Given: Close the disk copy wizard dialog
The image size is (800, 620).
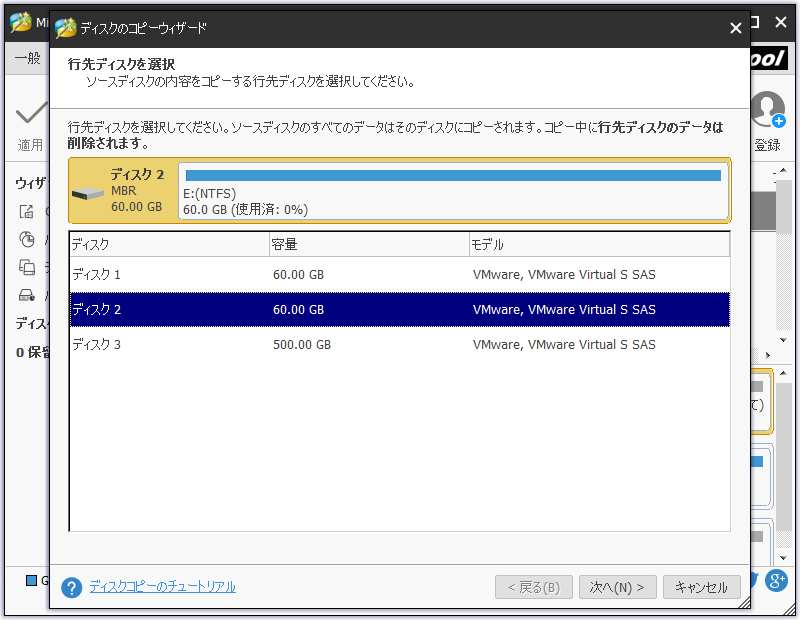Looking at the screenshot, I should pyautogui.click(x=735, y=28).
